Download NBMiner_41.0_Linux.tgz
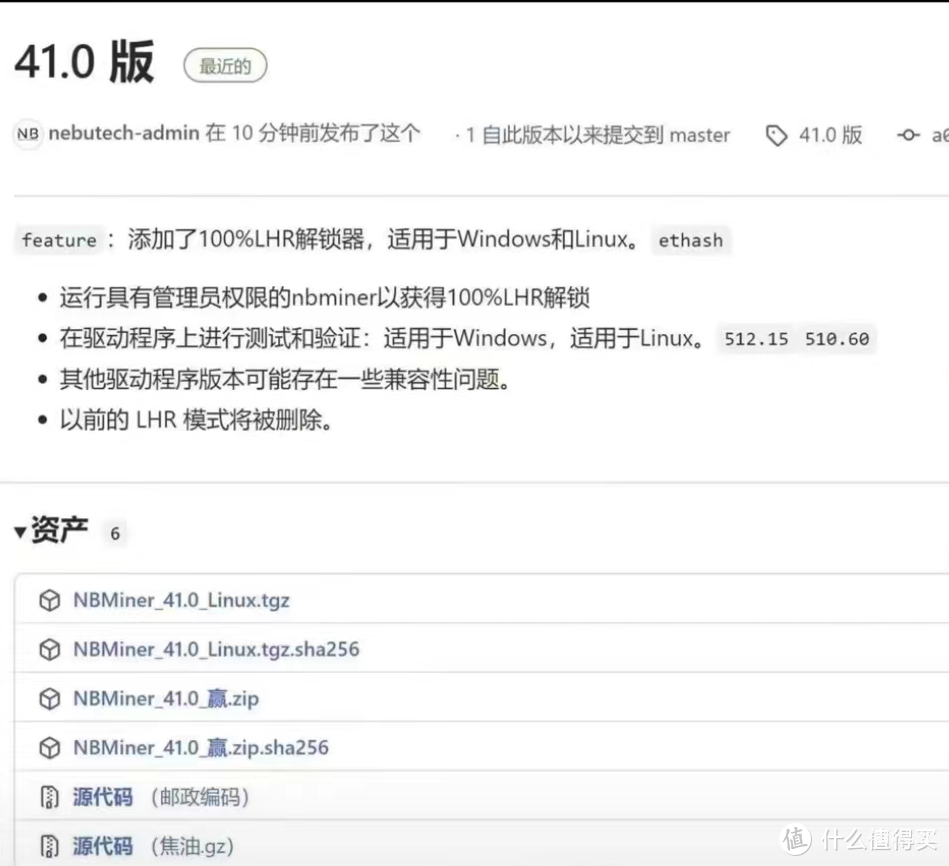 pos(182,600)
